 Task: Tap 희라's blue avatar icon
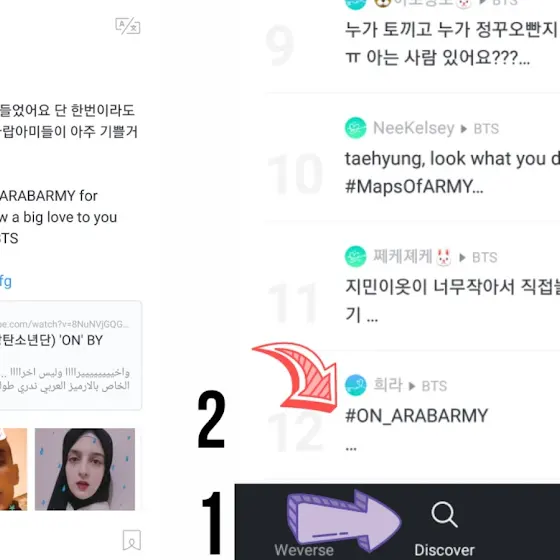355,385
